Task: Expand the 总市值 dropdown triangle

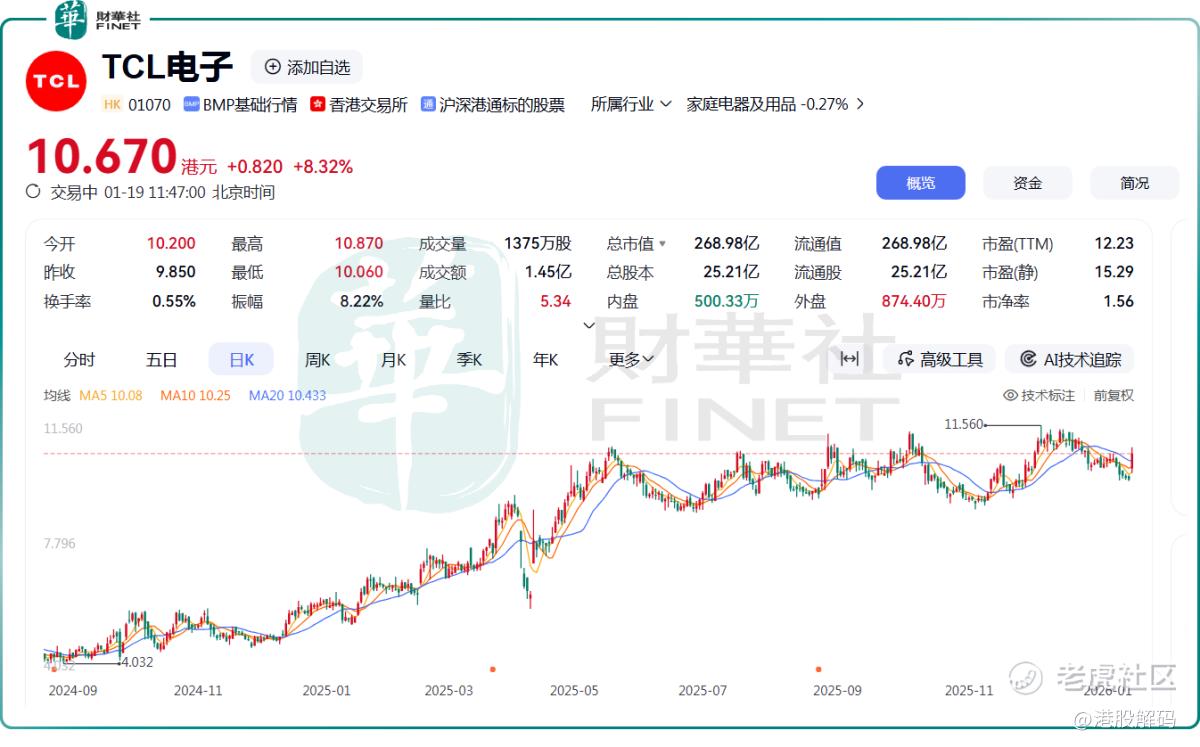Action: click(662, 244)
